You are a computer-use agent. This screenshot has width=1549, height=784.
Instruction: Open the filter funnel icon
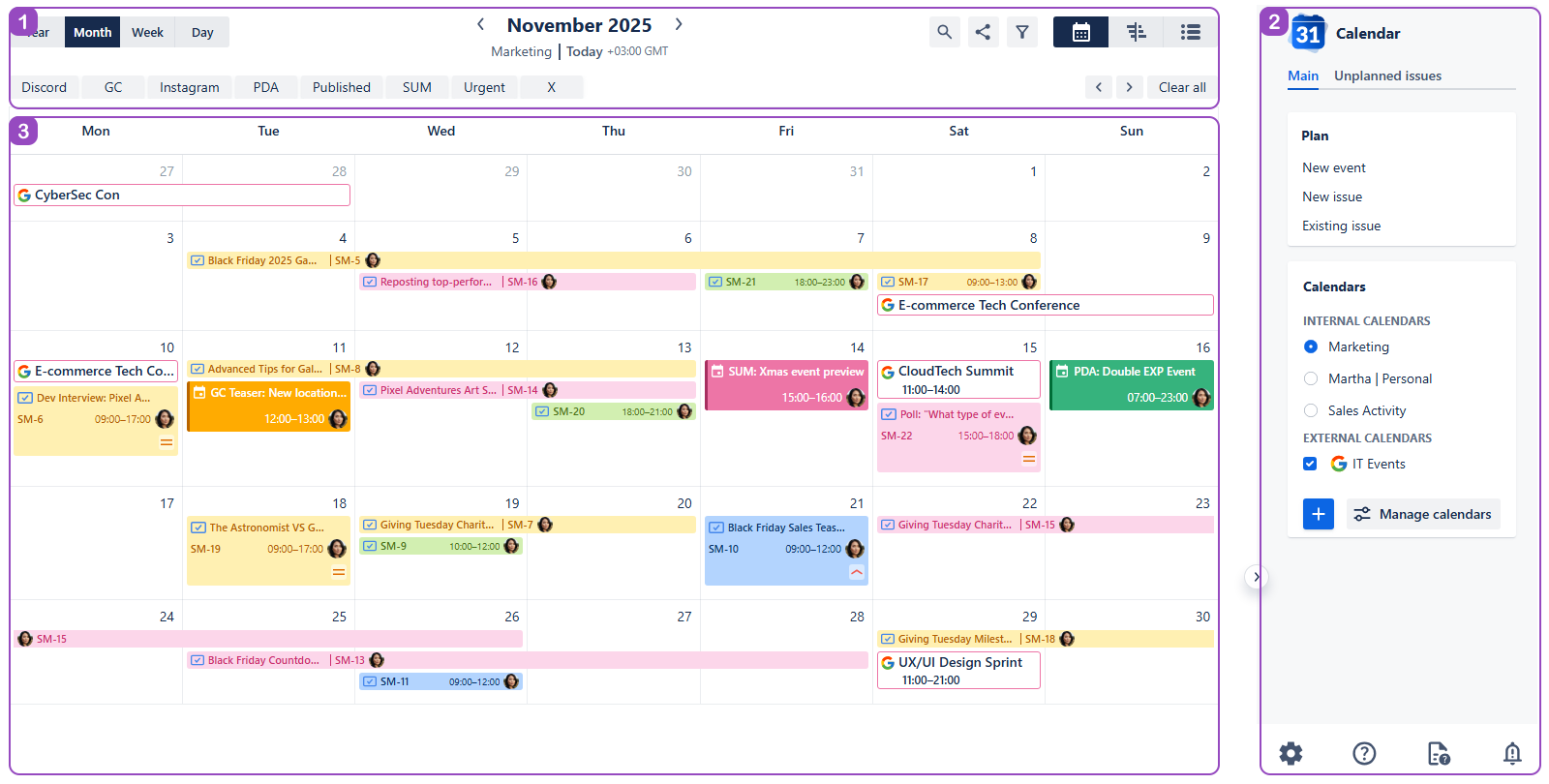[1021, 32]
